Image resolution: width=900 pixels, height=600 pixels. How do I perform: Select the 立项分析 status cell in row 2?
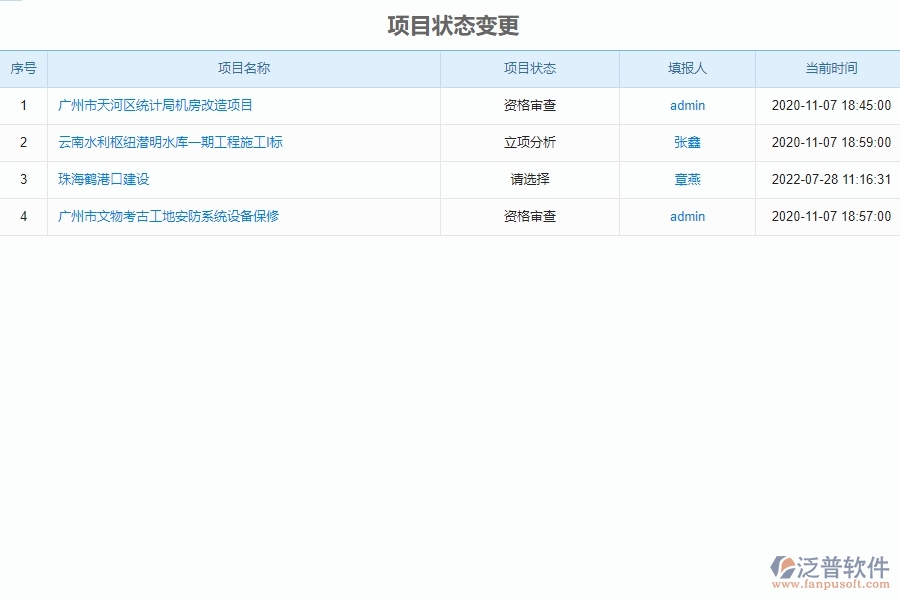click(530, 142)
